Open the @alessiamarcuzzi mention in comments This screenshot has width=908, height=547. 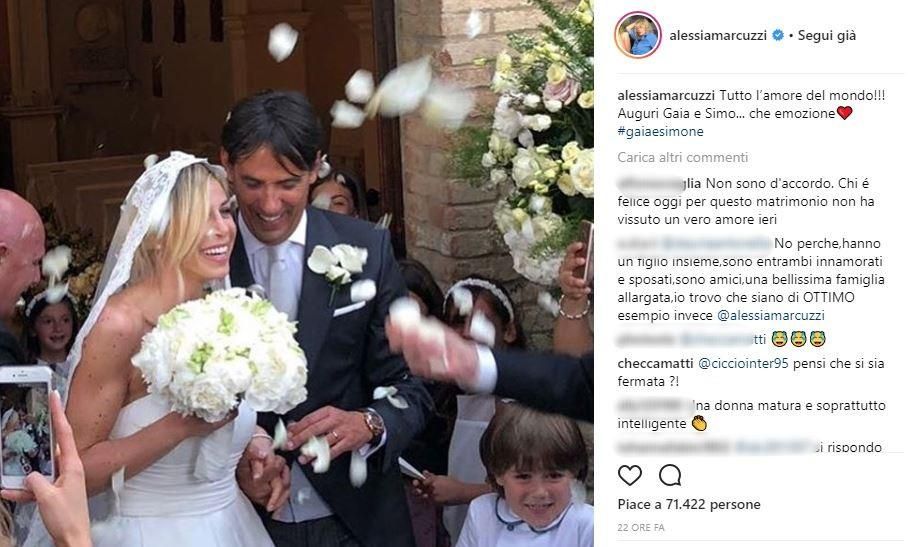point(771,315)
